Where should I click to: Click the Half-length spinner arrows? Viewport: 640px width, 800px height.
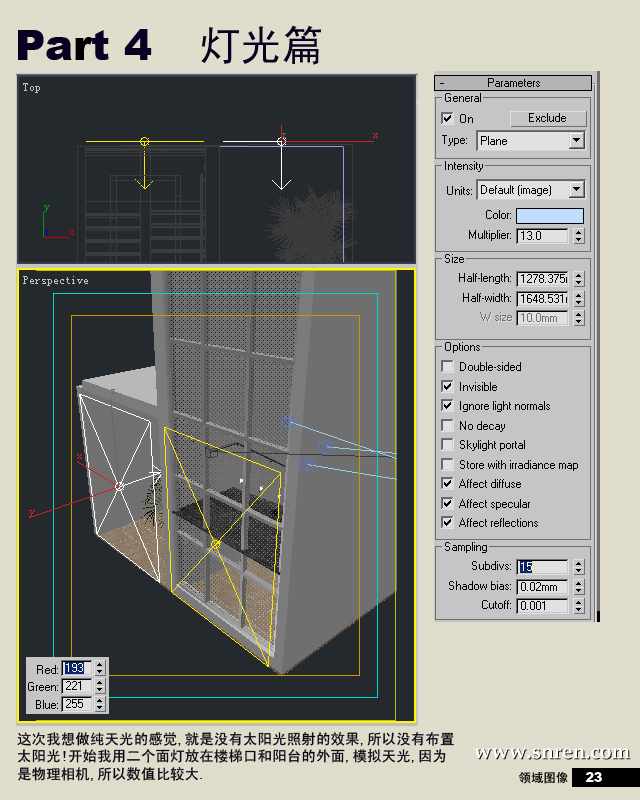(578, 279)
